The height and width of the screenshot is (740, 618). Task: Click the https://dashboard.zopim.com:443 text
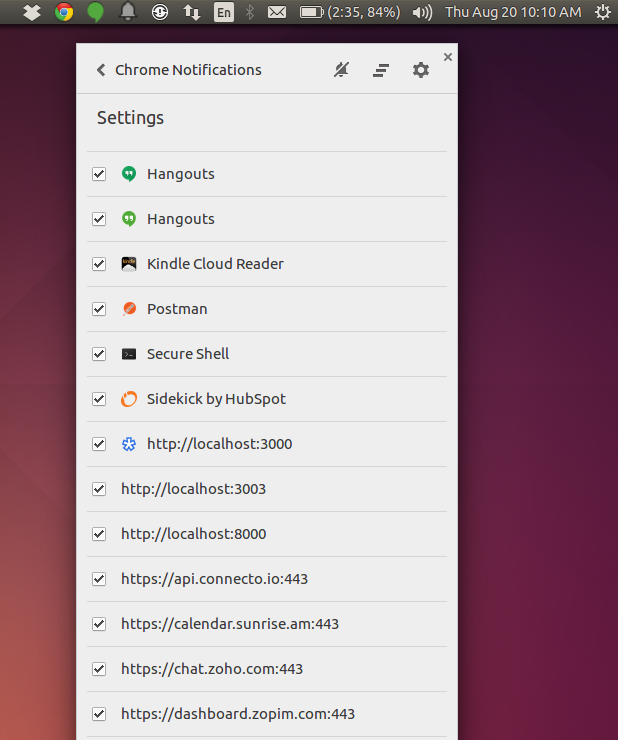coord(238,714)
